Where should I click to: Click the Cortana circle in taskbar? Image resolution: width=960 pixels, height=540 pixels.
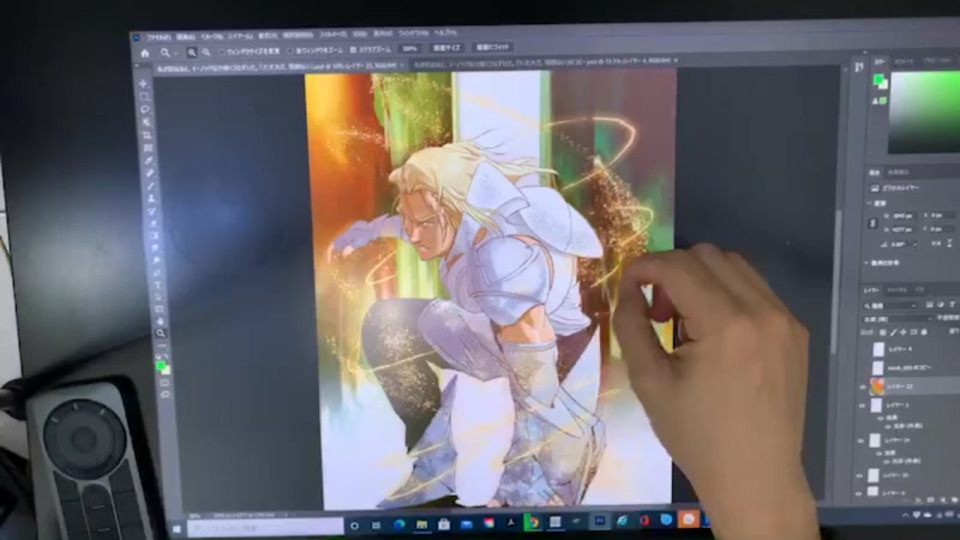(354, 526)
